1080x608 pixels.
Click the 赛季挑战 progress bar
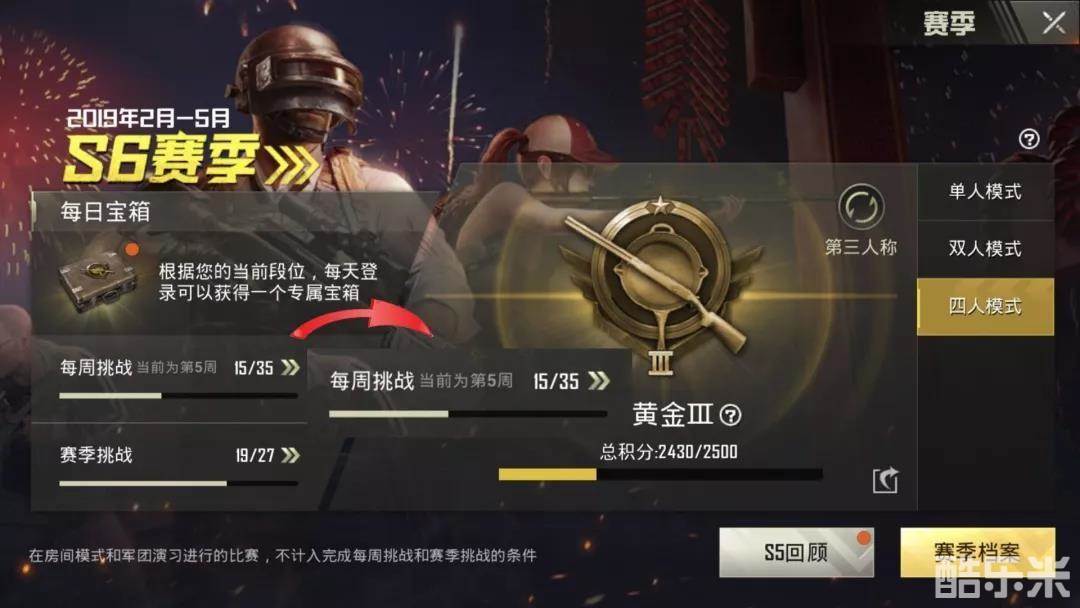pyautogui.click(x=178, y=483)
